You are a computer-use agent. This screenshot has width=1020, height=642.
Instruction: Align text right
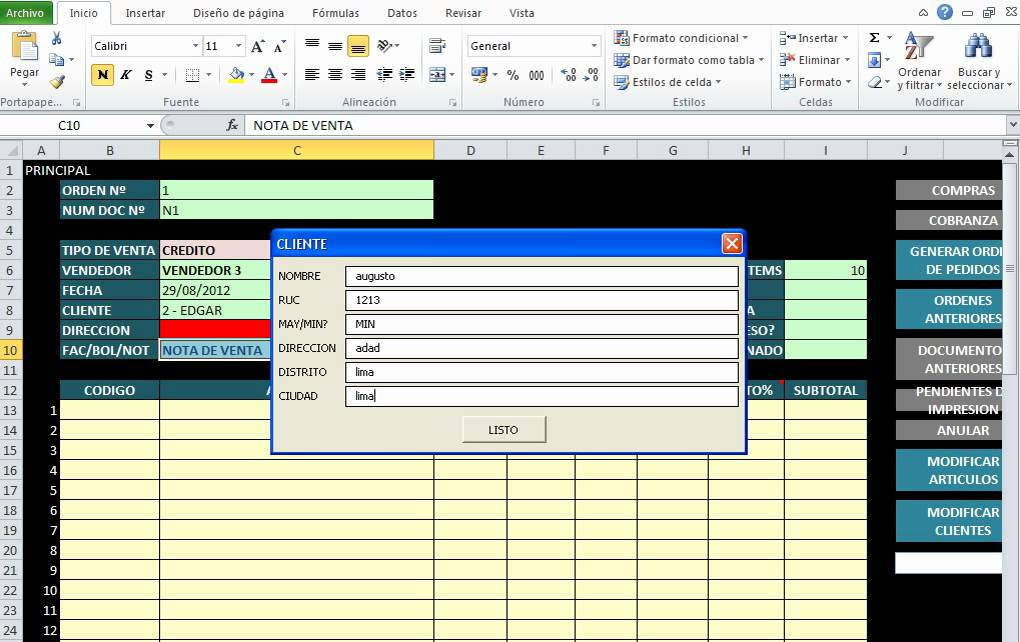coord(358,75)
